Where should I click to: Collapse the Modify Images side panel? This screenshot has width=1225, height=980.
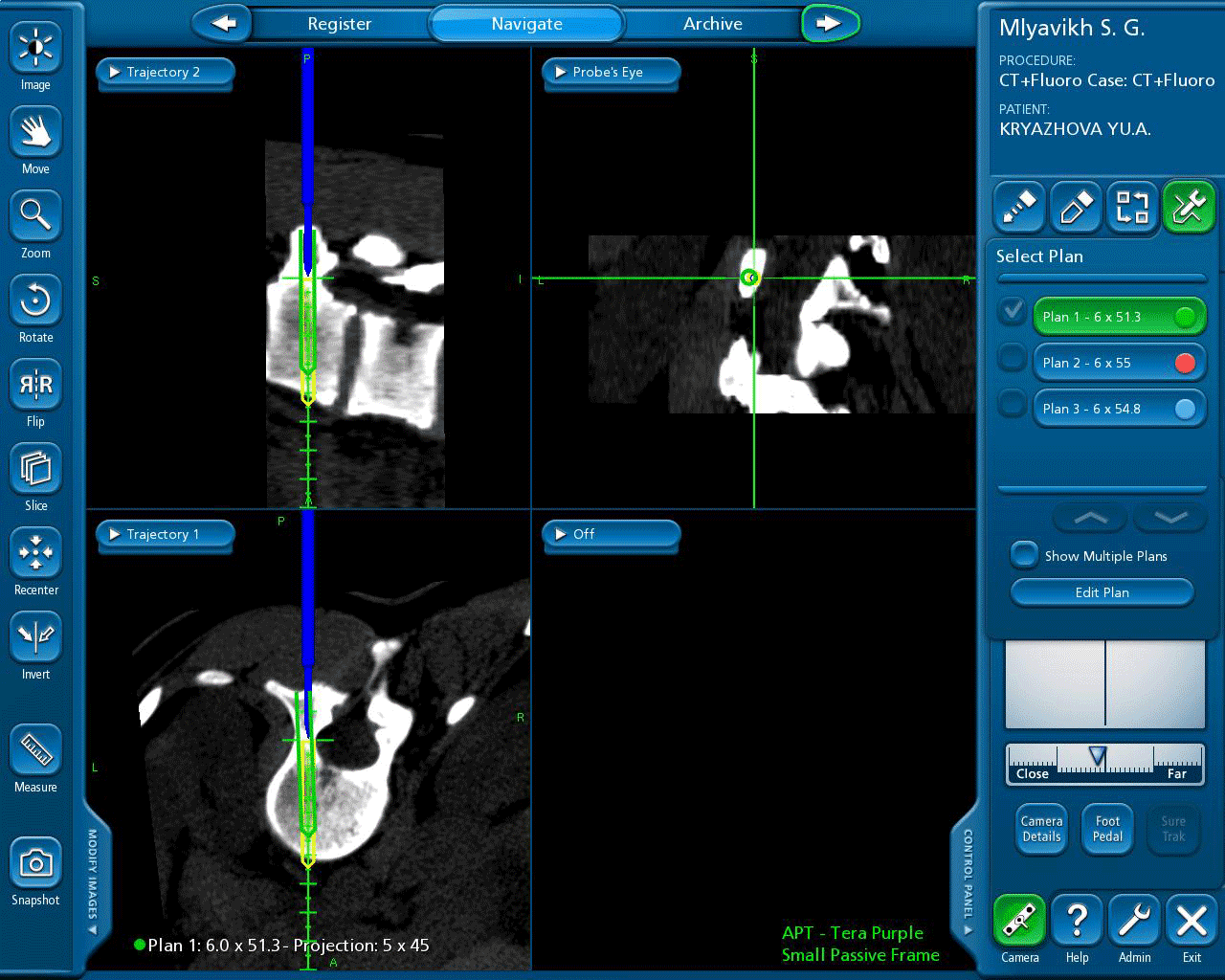pyautogui.click(x=93, y=882)
